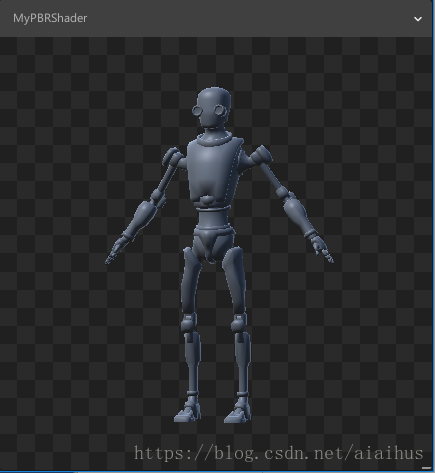Collapse the MyPBRShader preview chevron
Viewport: 435px width, 473px height.
click(418, 19)
